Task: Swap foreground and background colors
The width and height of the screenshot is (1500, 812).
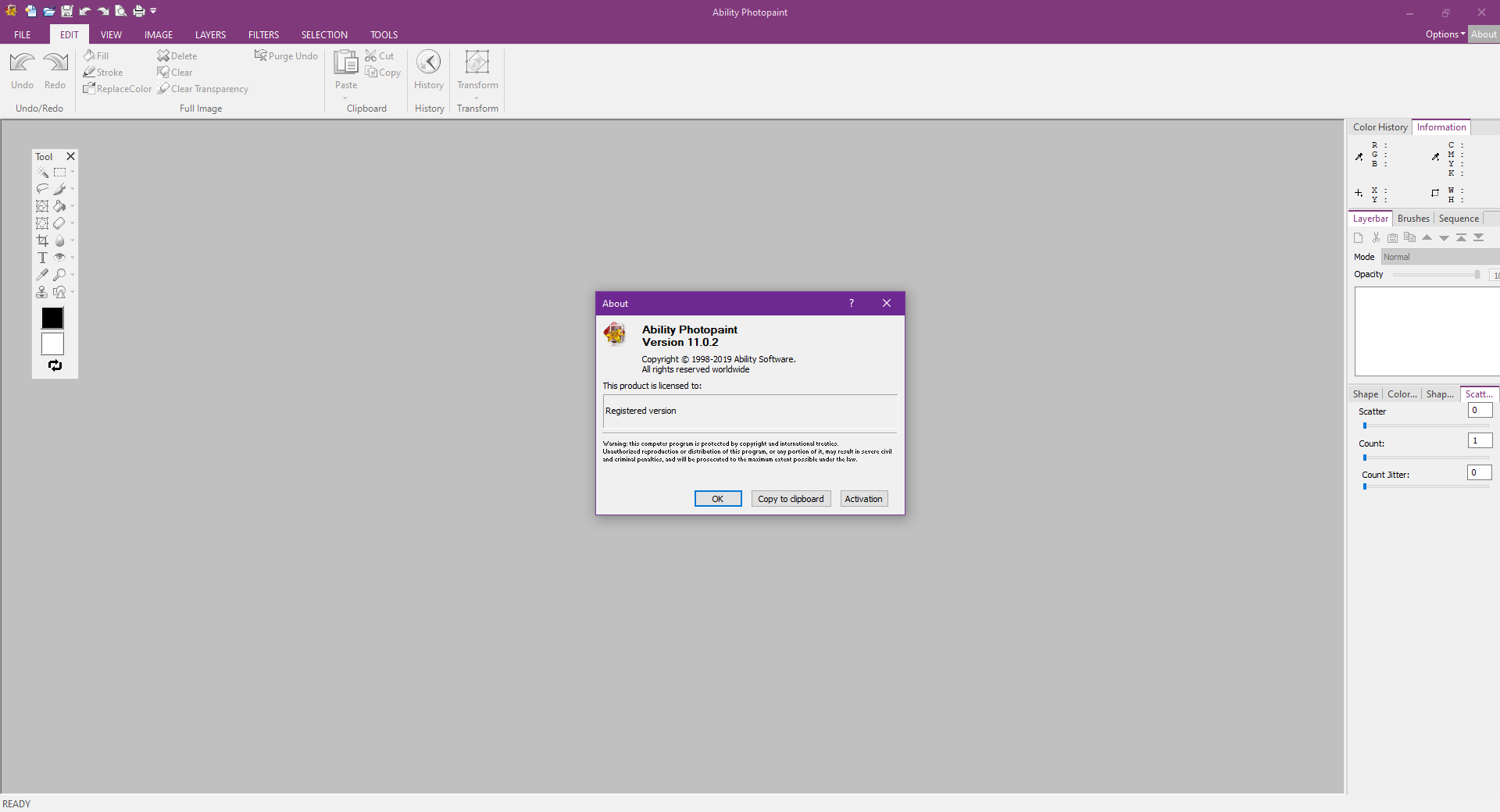Action: point(55,365)
